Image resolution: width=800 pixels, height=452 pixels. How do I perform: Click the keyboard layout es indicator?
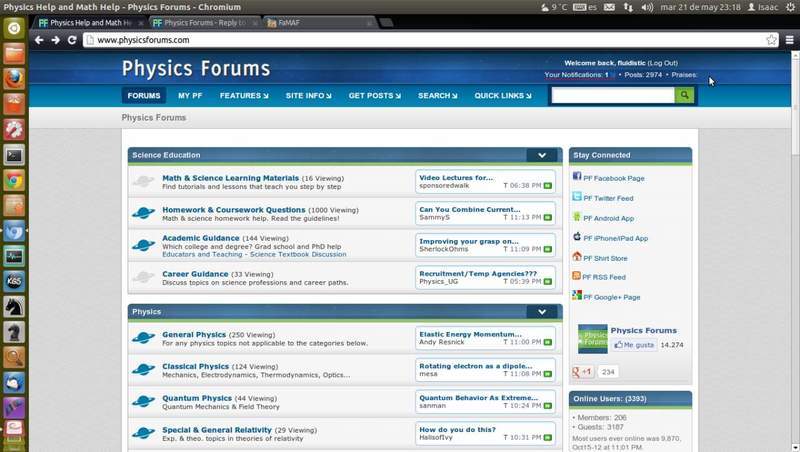pyautogui.click(x=585, y=7)
